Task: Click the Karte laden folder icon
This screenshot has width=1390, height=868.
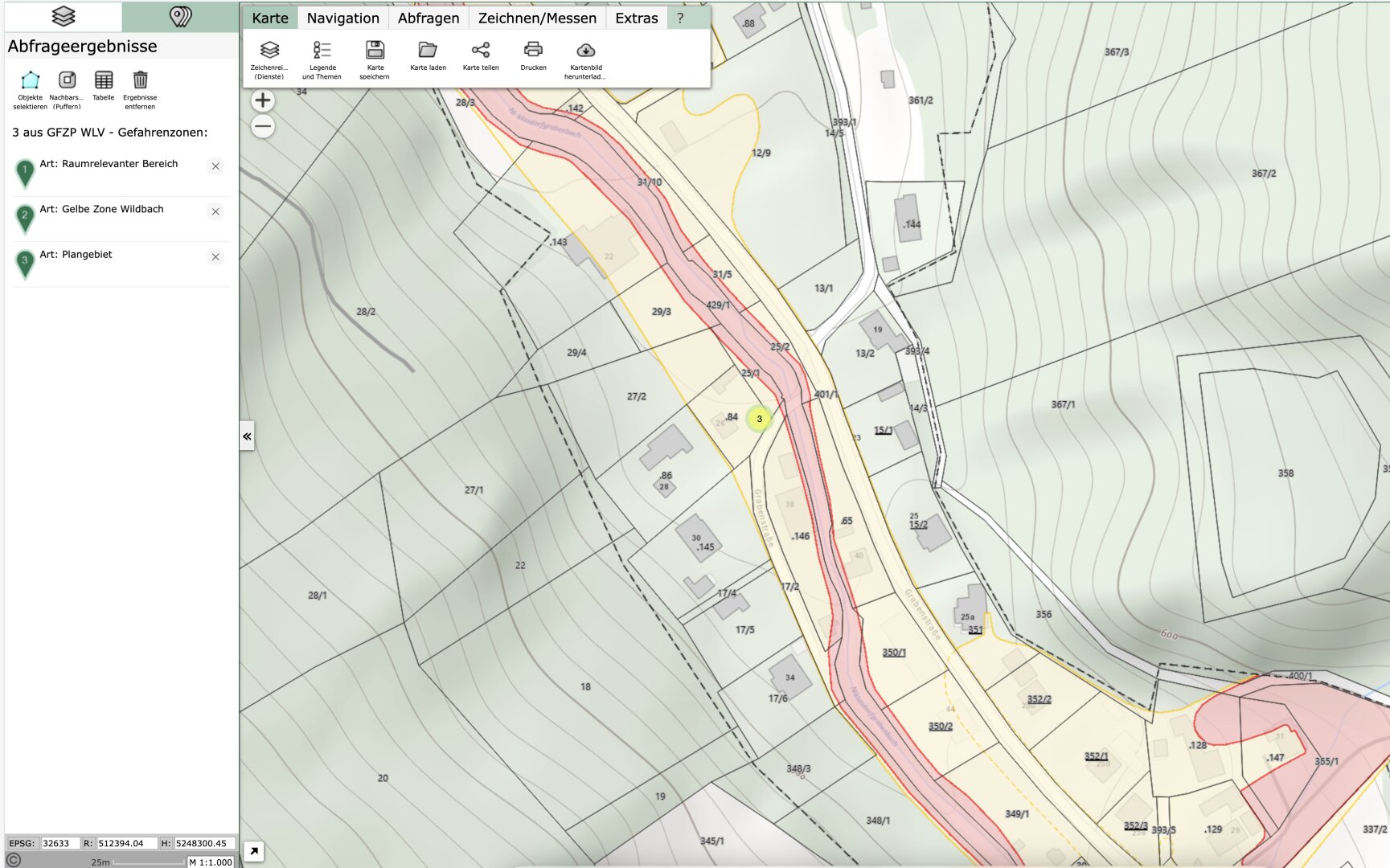Action: click(428, 51)
